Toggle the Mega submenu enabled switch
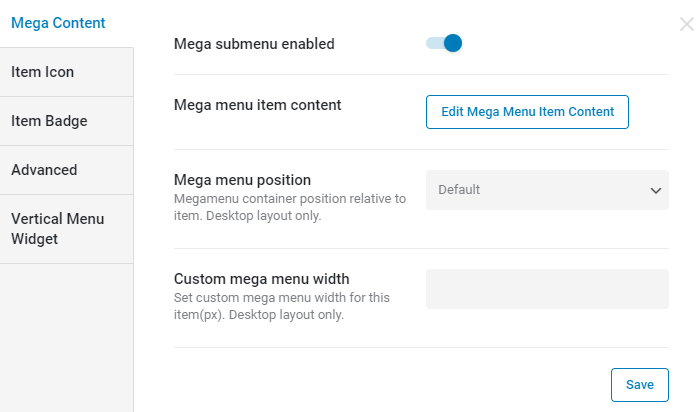Viewport: 700px width, 412px height. point(444,43)
